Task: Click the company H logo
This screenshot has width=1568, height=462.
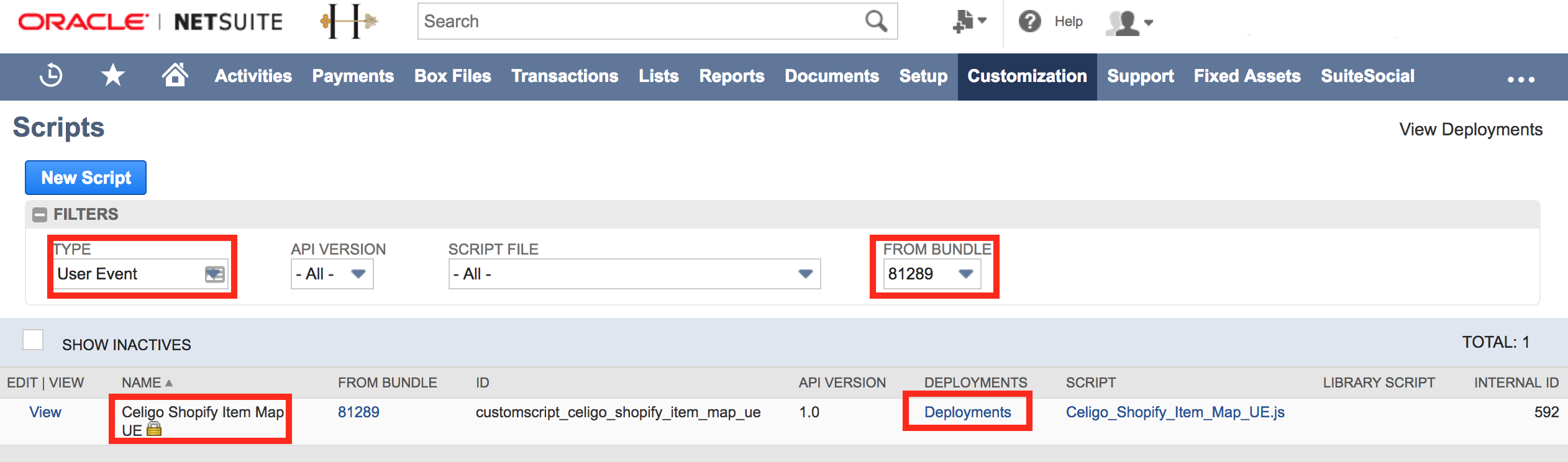Action: point(349,22)
